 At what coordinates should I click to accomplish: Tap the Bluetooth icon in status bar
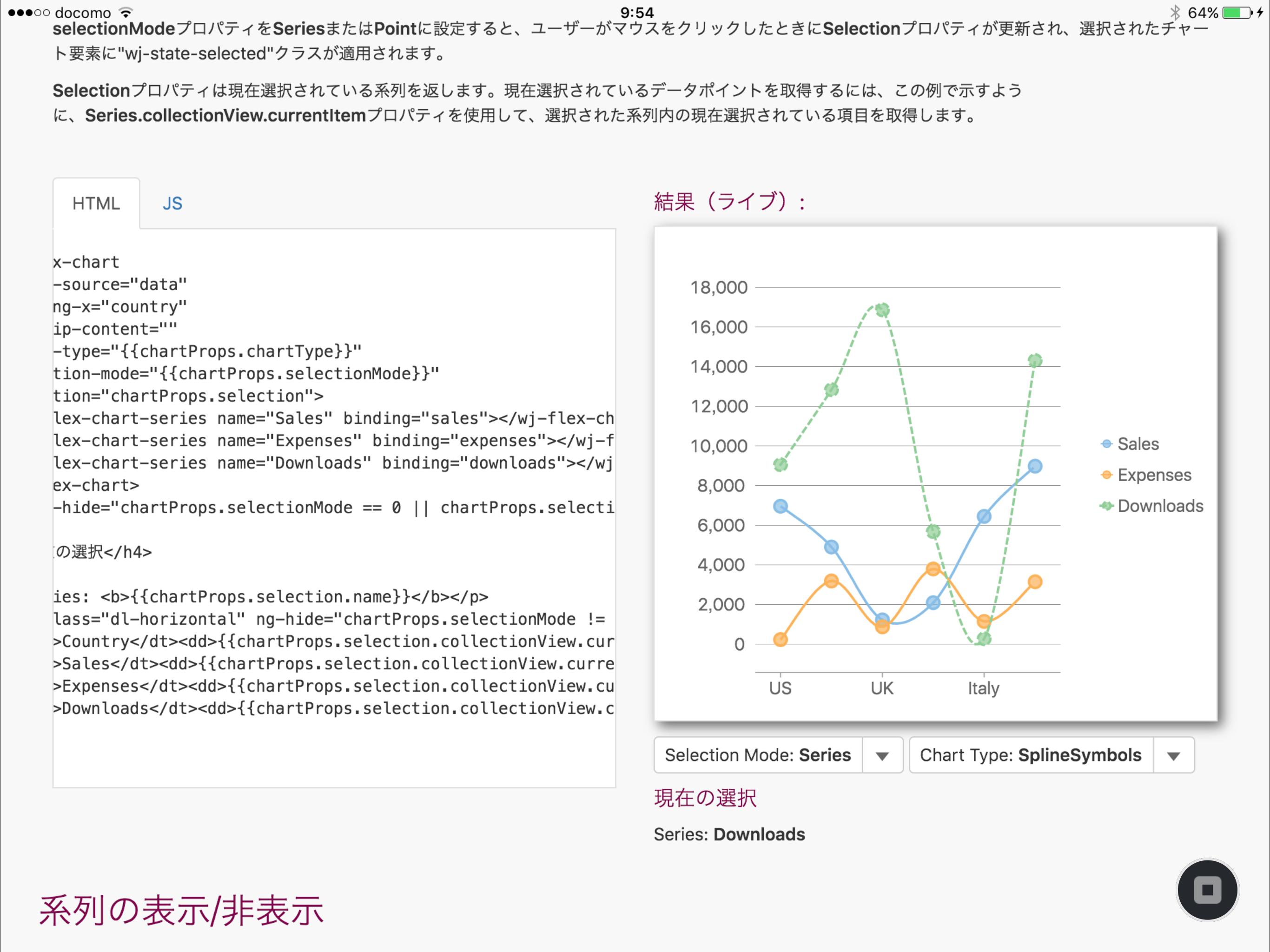(1175, 12)
